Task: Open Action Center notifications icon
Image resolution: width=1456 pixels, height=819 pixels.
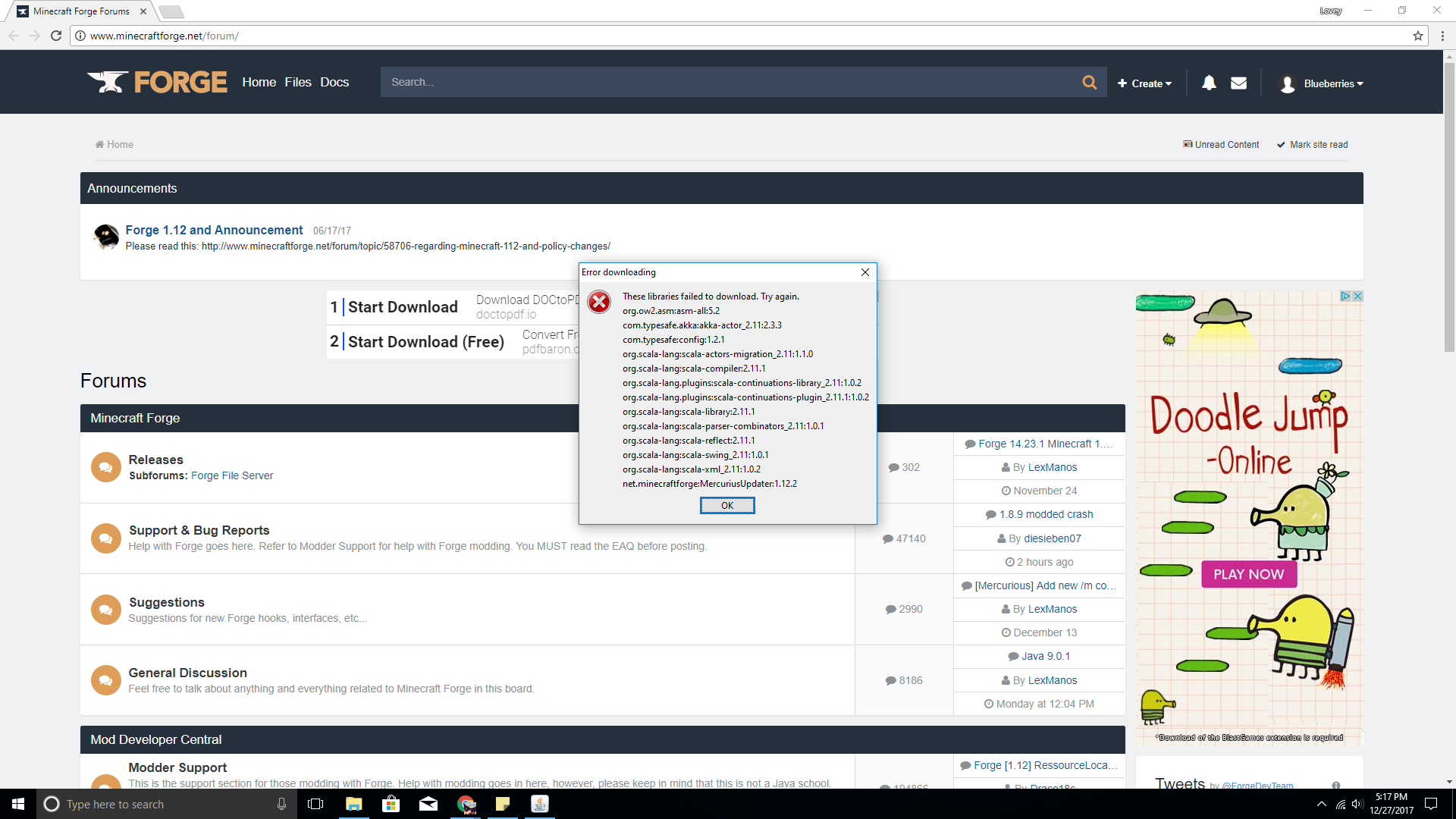Action: [x=1431, y=804]
